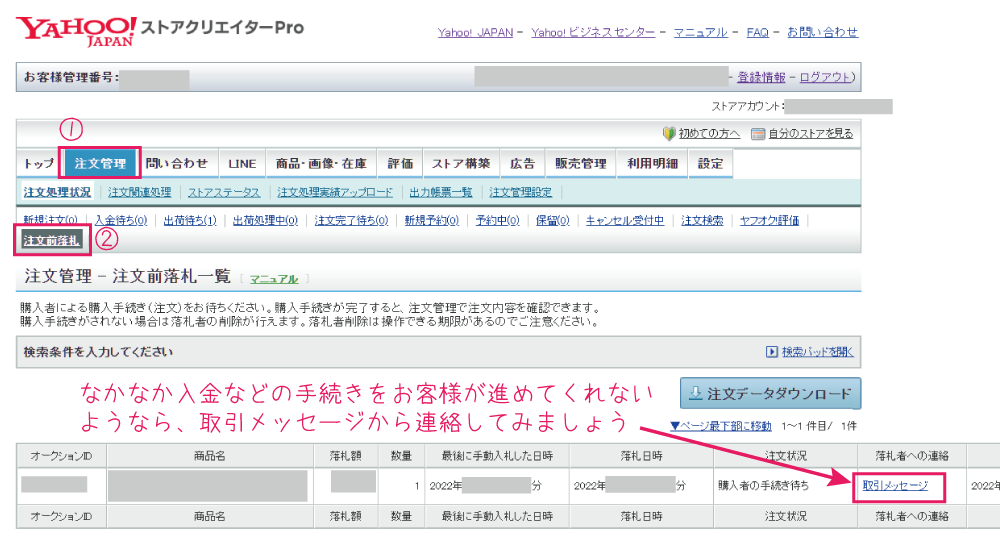Open 自分のストアを見る link

(811, 133)
